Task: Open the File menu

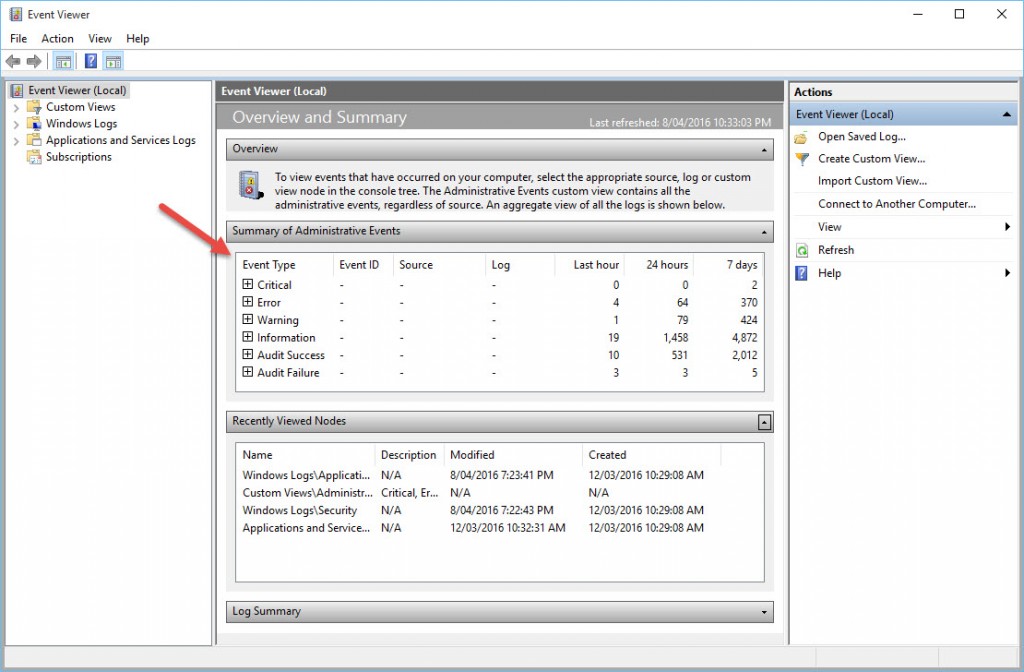Action: pyautogui.click(x=17, y=38)
